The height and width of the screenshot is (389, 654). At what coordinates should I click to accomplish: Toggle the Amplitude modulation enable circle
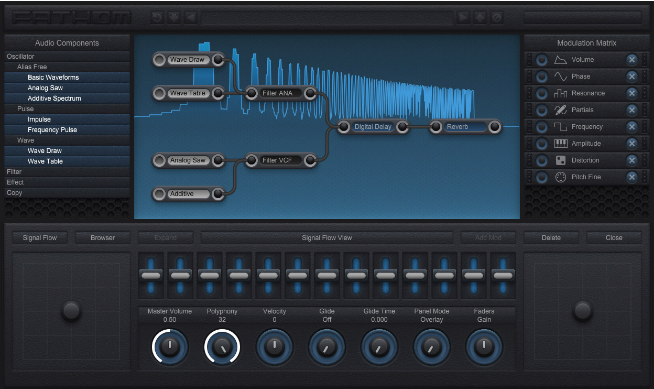point(541,143)
